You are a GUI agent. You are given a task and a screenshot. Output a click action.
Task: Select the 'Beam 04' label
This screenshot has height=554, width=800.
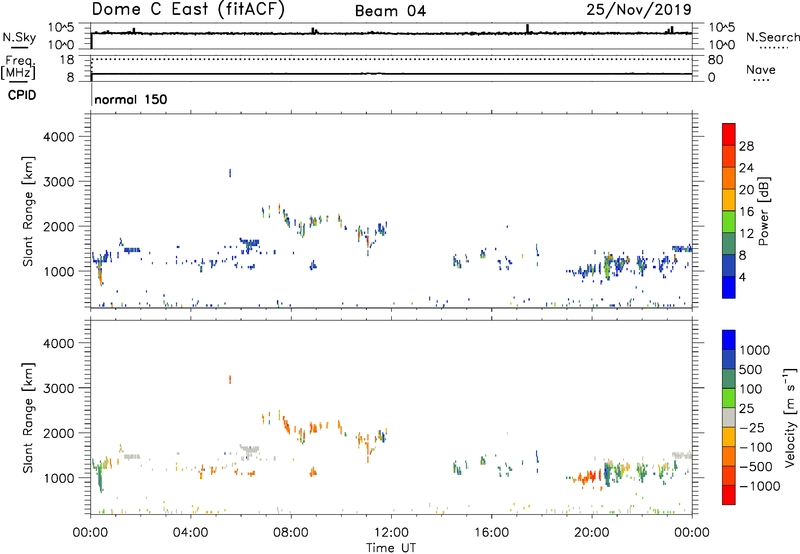pos(390,11)
